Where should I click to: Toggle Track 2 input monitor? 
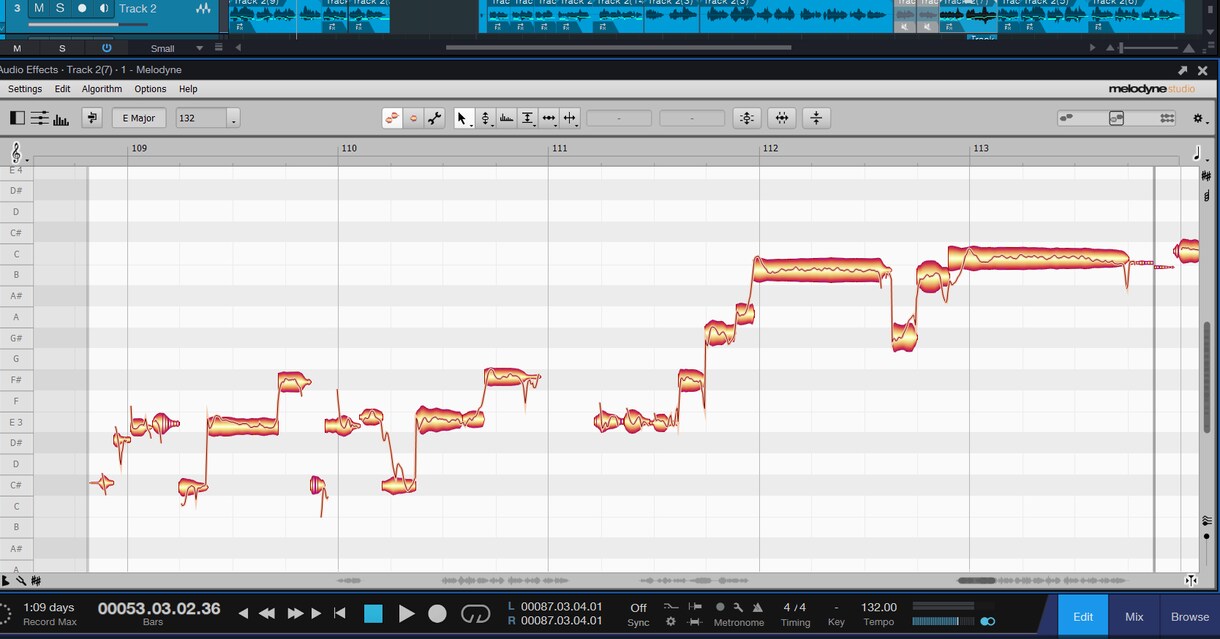click(104, 8)
